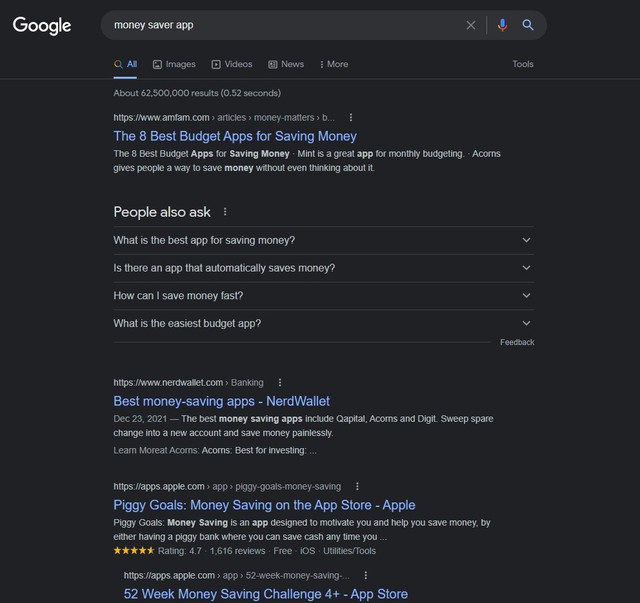Start voice search with the microphone icon
This screenshot has width=640, height=603.
(502, 25)
